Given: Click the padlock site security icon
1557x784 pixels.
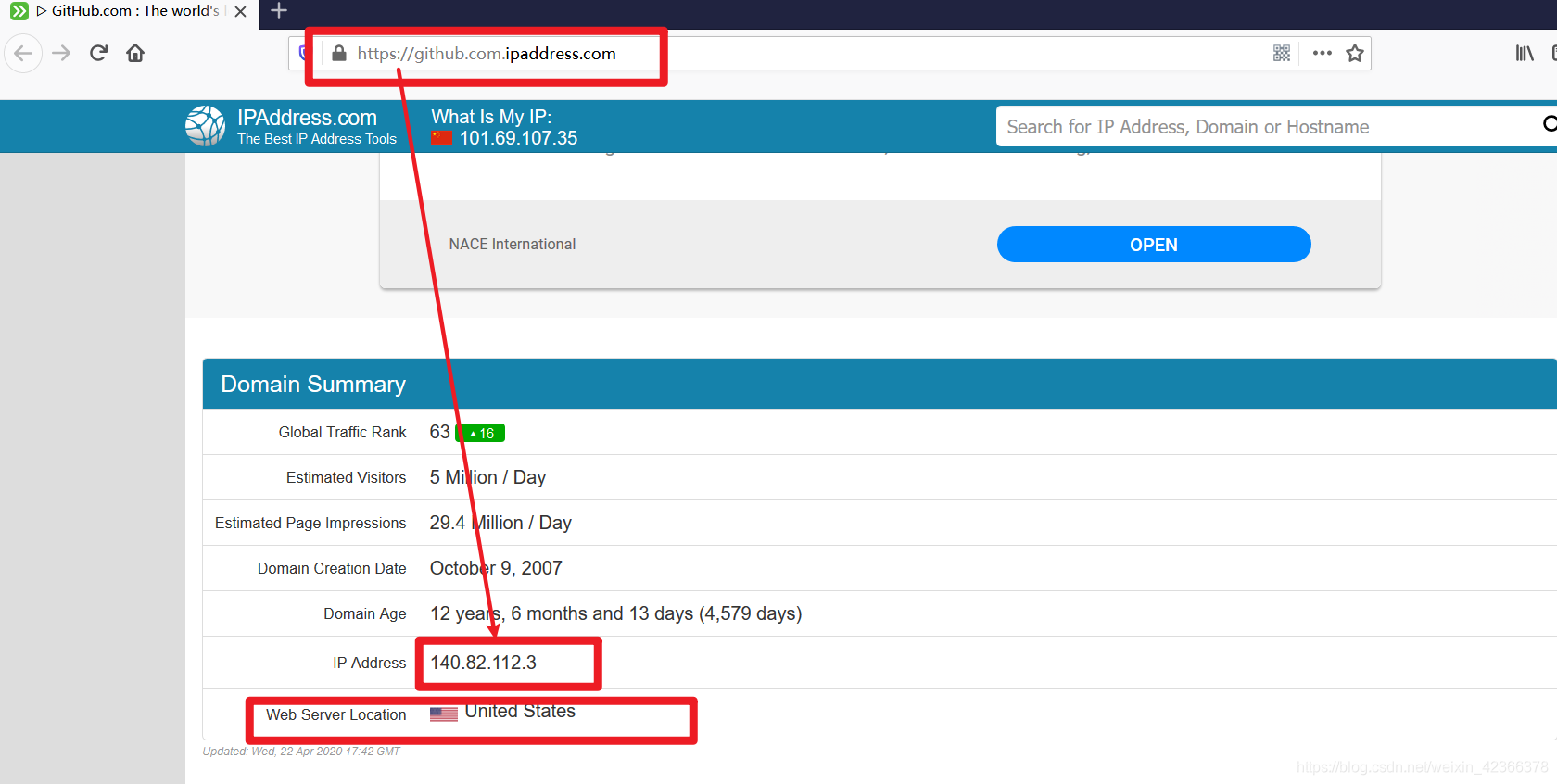Looking at the screenshot, I should click(339, 54).
